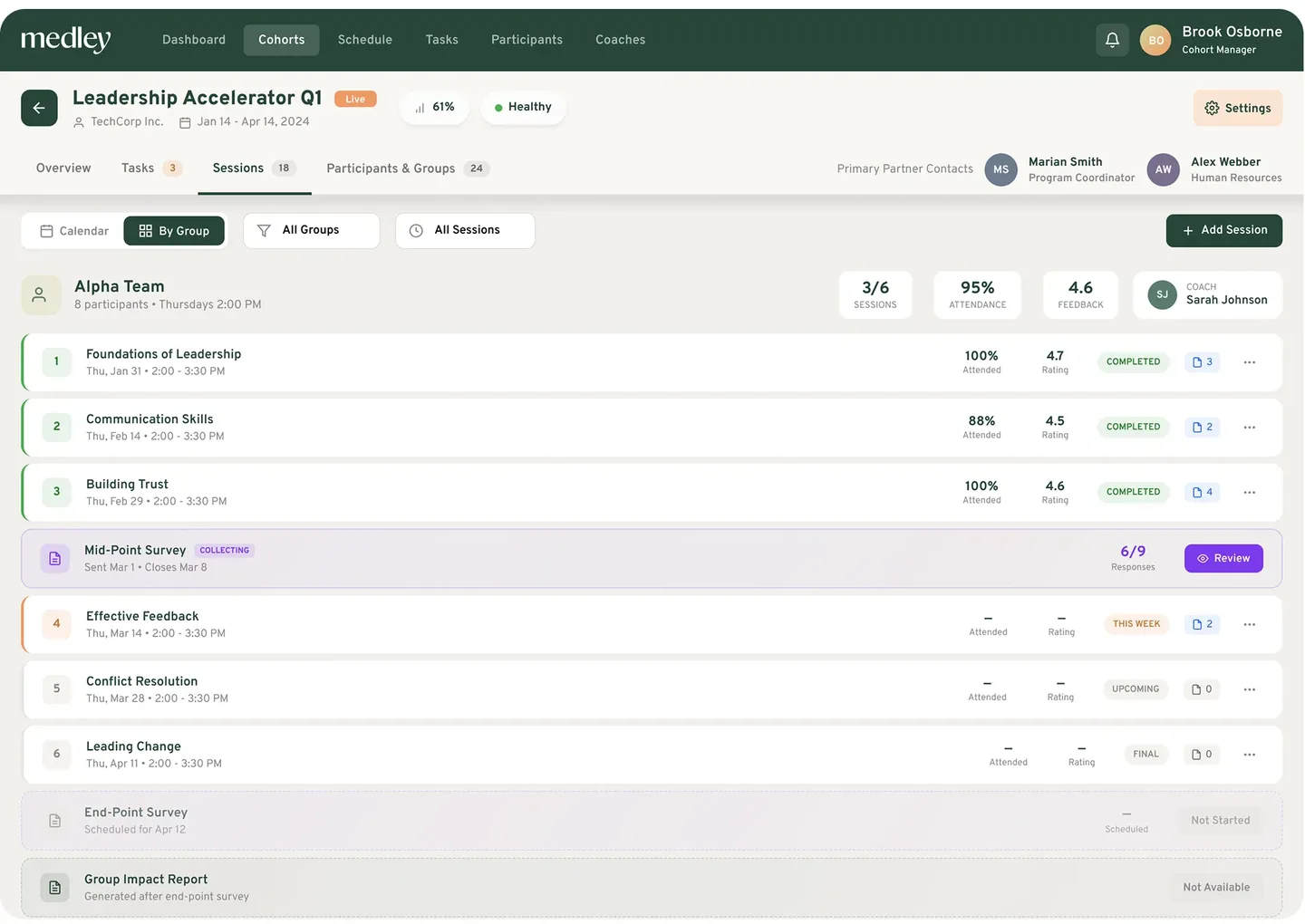Open the options menu for Effective Feedback
The width and height of the screenshot is (1305, 924).
pos(1250,624)
